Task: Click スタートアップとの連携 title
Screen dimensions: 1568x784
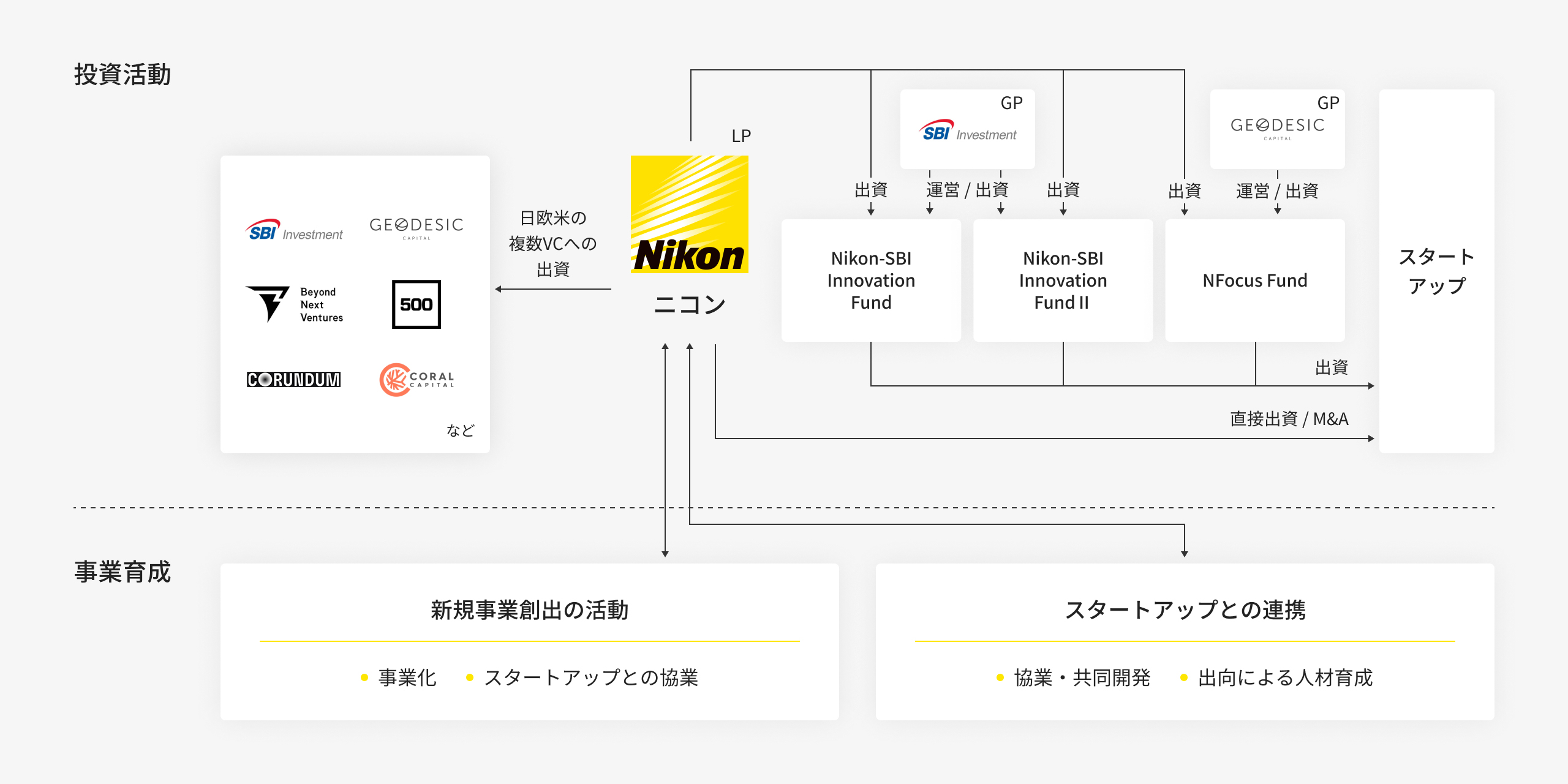Action: pos(1185,610)
